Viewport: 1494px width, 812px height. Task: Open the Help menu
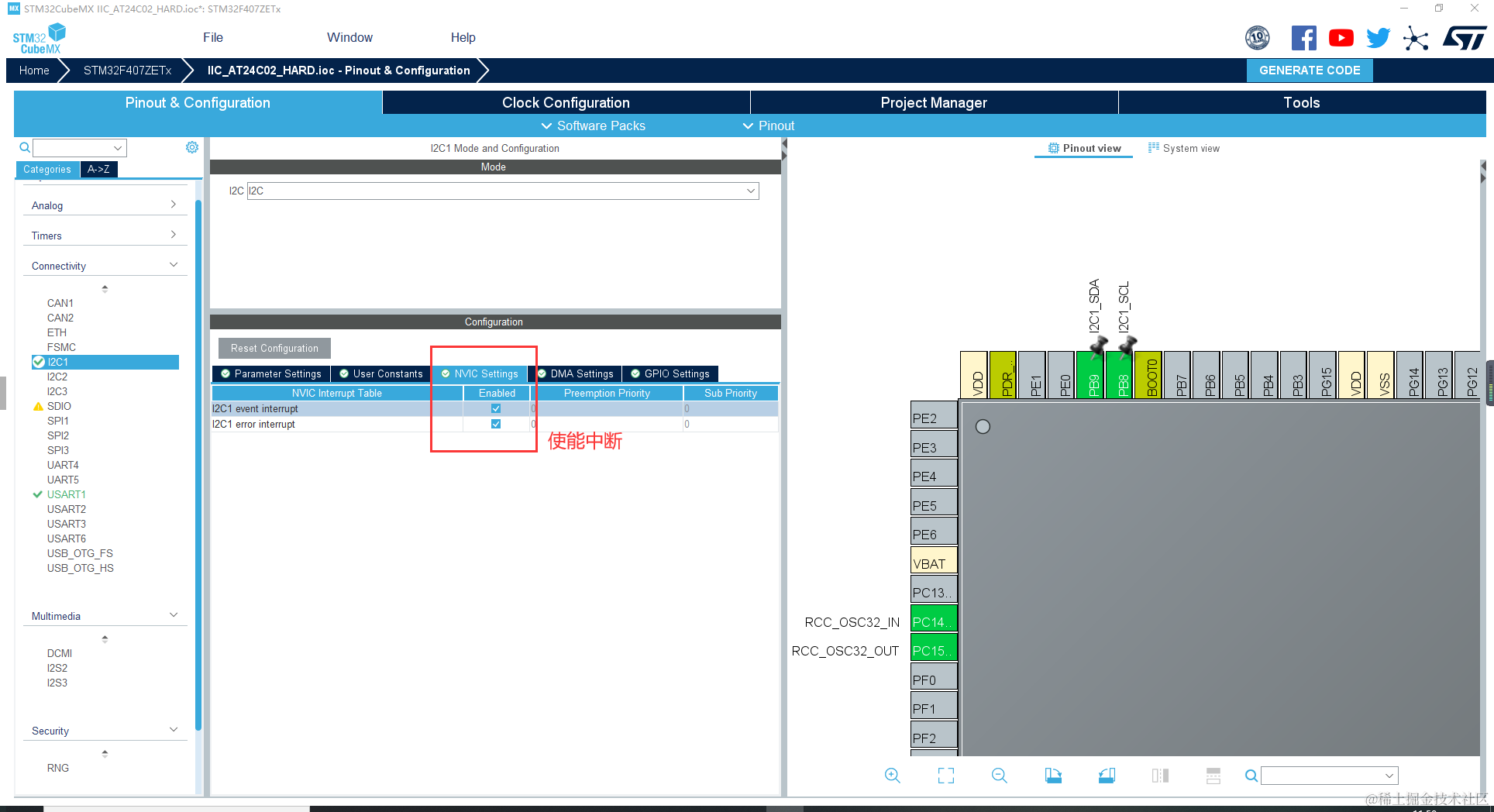(463, 37)
